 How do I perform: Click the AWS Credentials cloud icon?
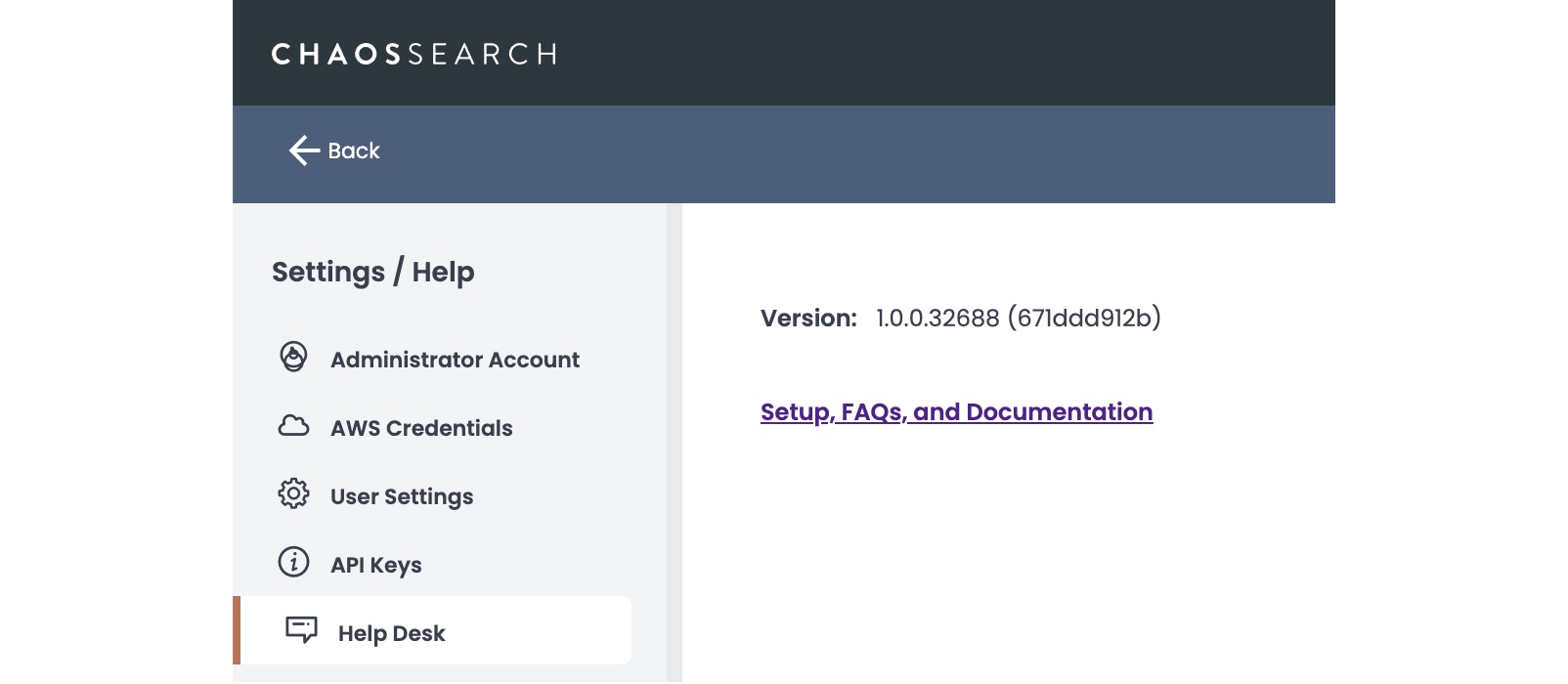293,426
